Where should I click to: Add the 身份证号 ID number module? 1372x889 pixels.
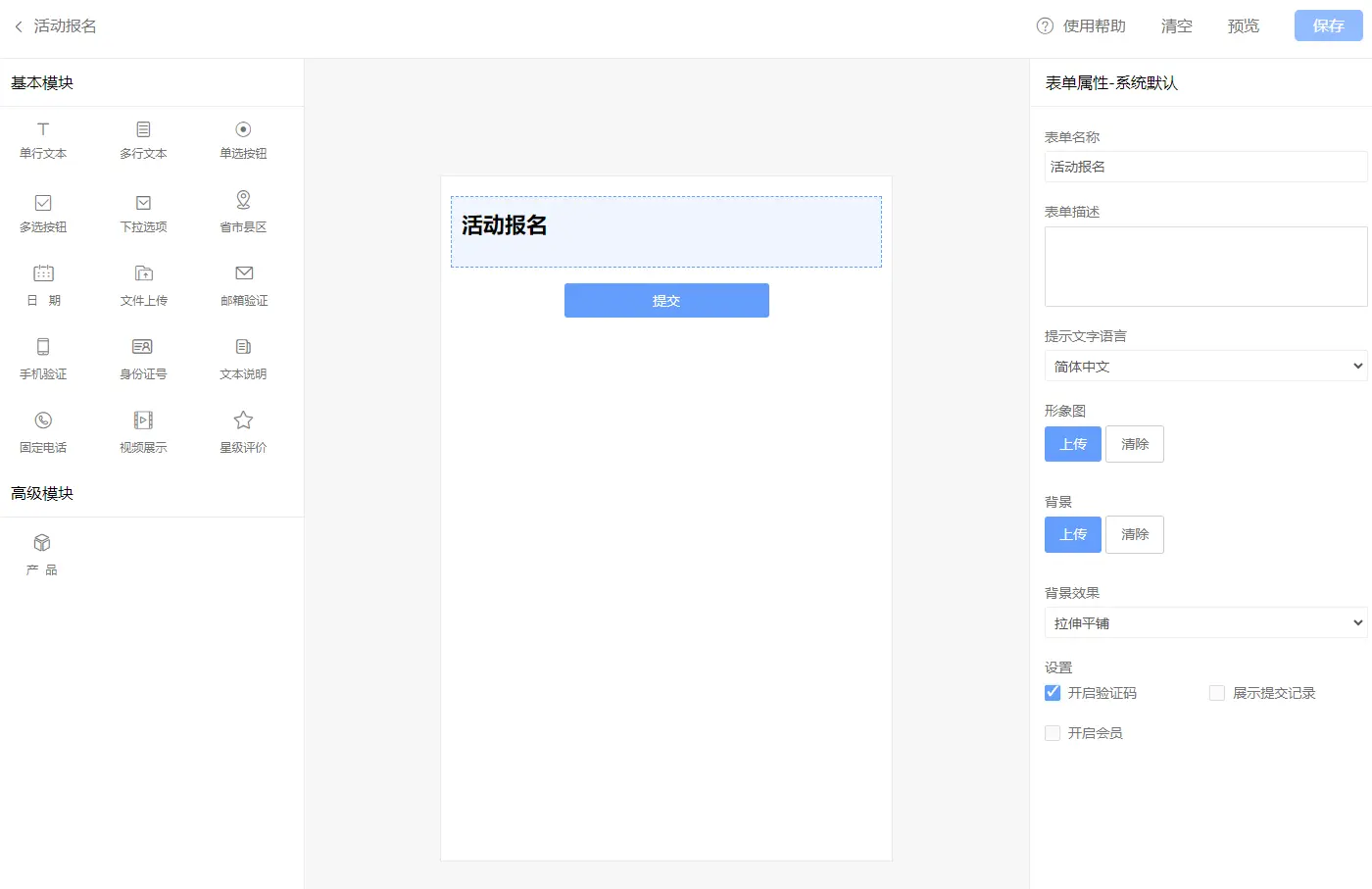pyautogui.click(x=143, y=359)
